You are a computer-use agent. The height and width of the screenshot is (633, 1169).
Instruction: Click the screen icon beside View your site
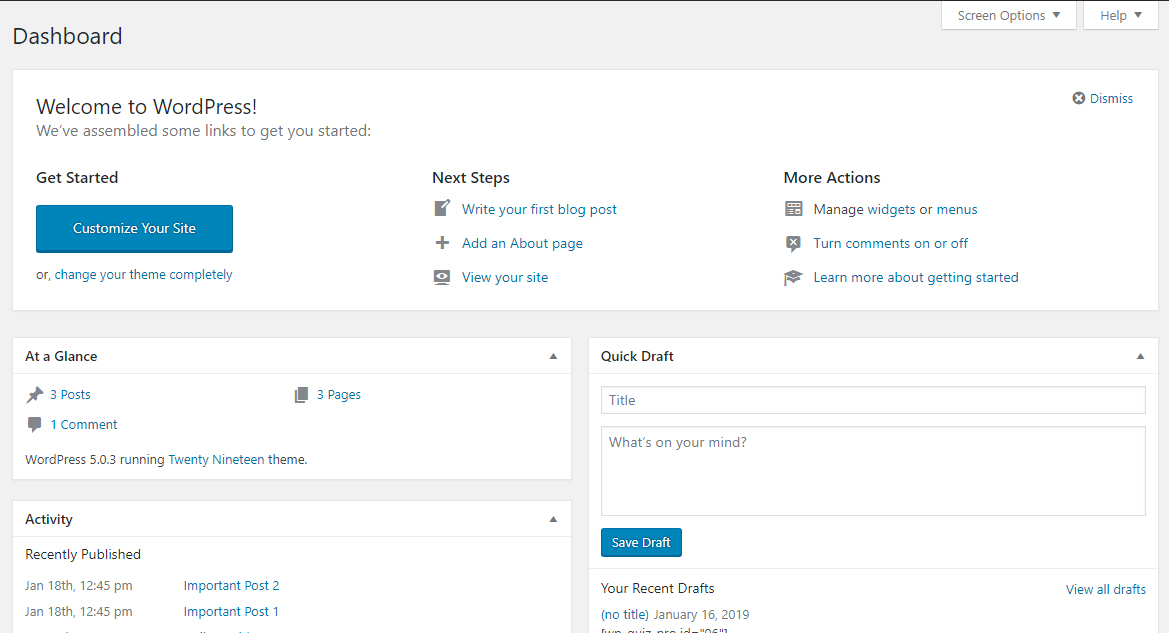pos(442,277)
